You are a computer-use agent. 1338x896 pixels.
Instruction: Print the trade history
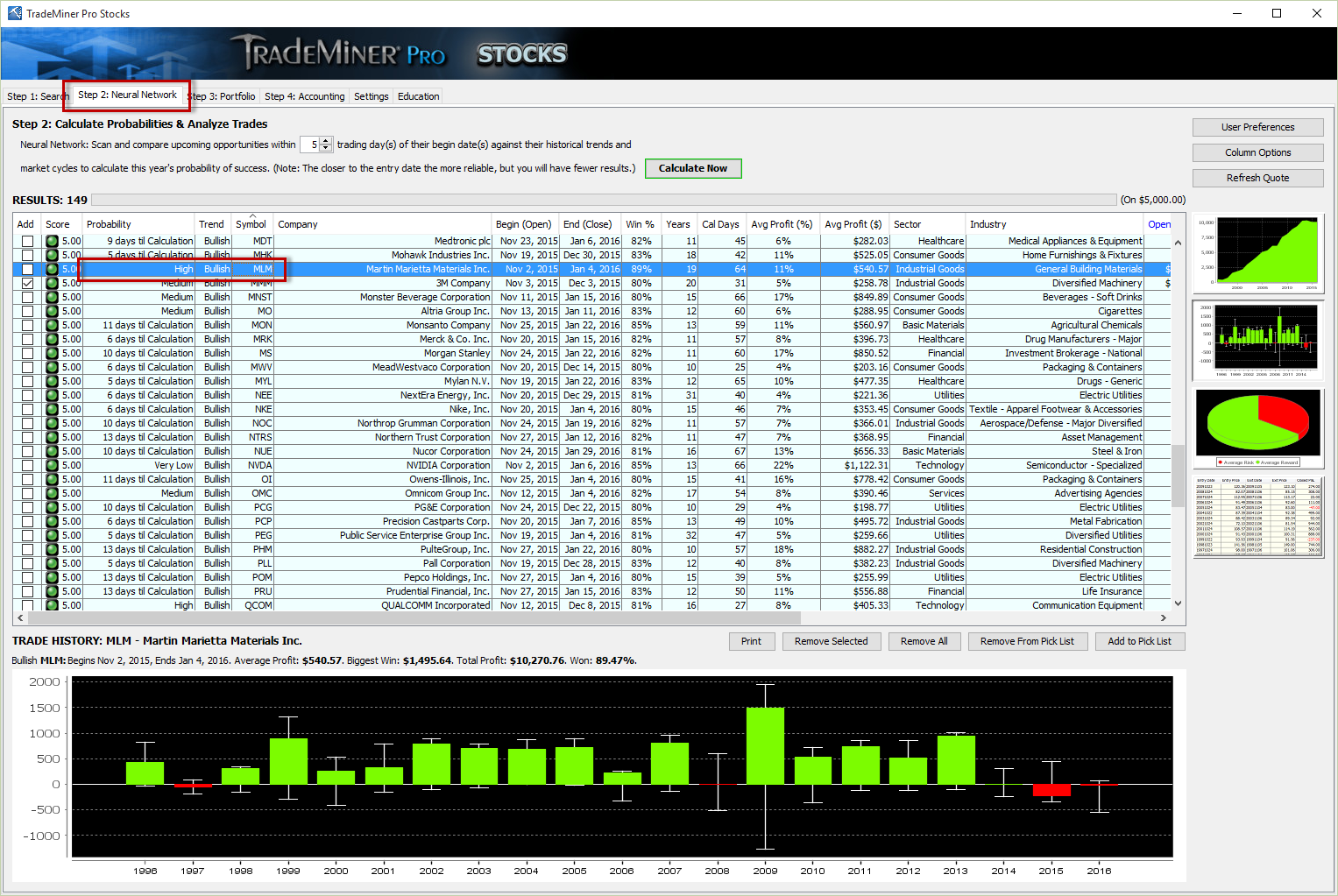point(751,641)
